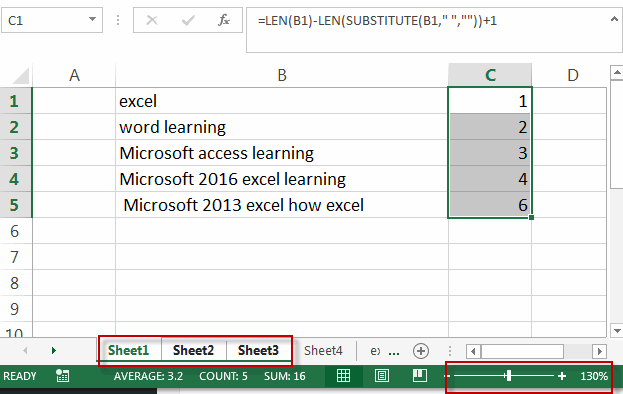Click vertical scrollbar down arrow
The image size is (623, 394).
point(617,330)
